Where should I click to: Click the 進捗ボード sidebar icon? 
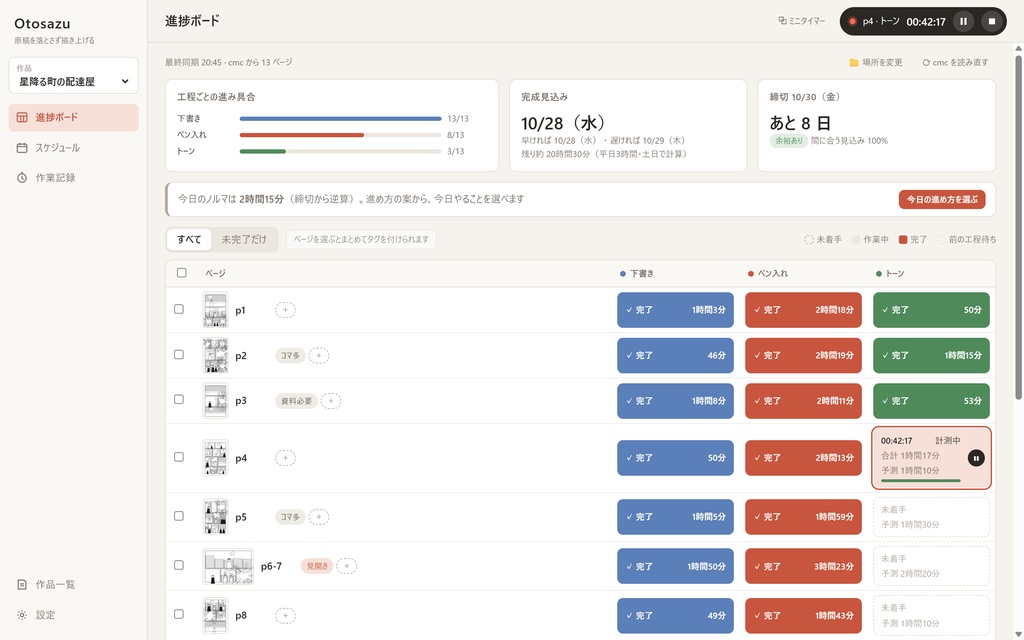[x=22, y=118]
